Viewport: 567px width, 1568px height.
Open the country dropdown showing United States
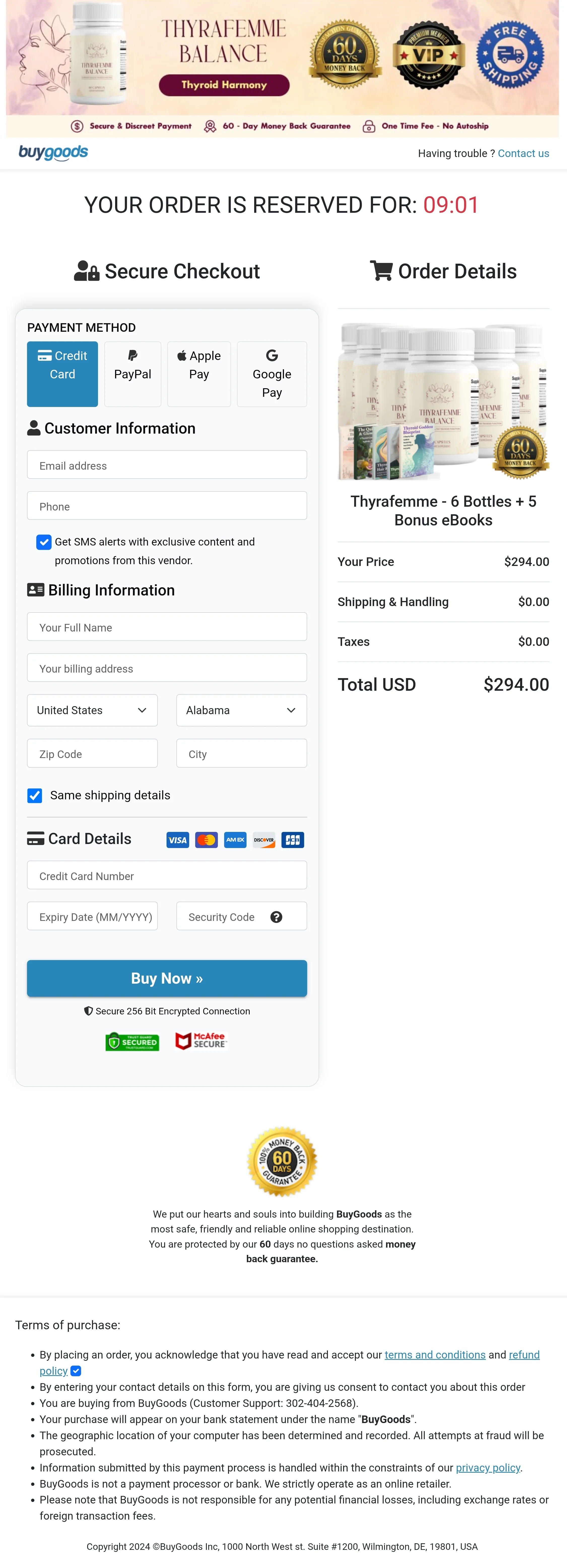(x=92, y=710)
